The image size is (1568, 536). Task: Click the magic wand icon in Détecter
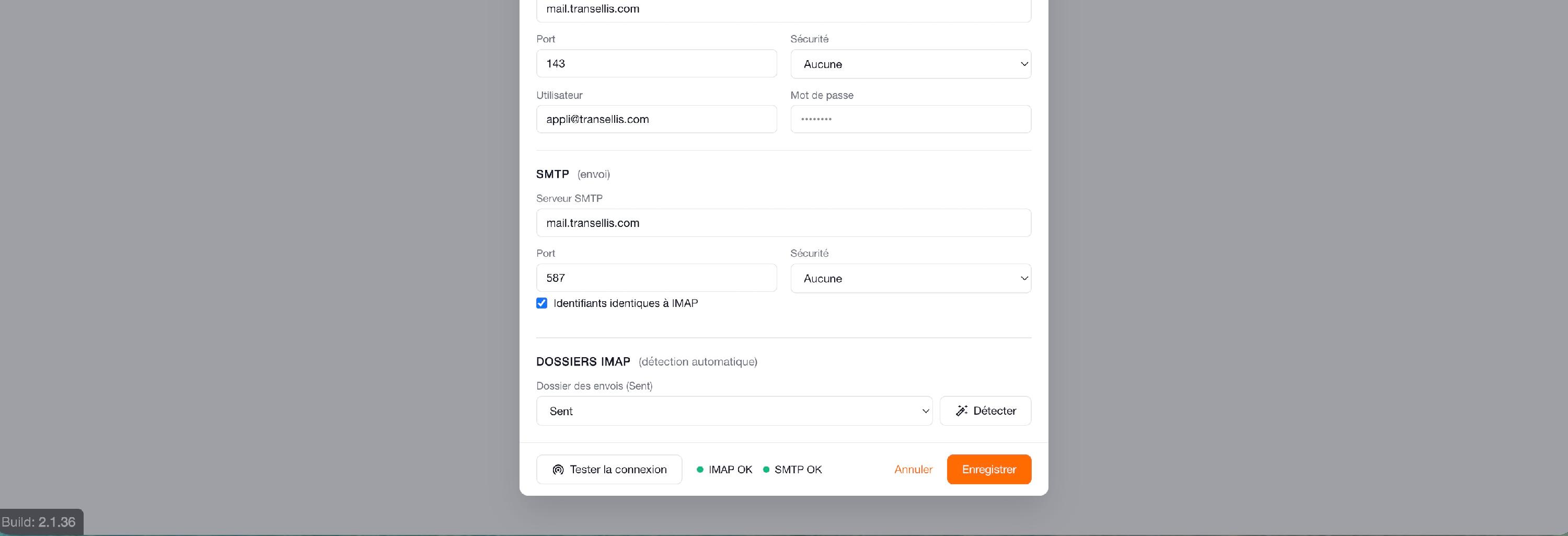tap(962, 410)
